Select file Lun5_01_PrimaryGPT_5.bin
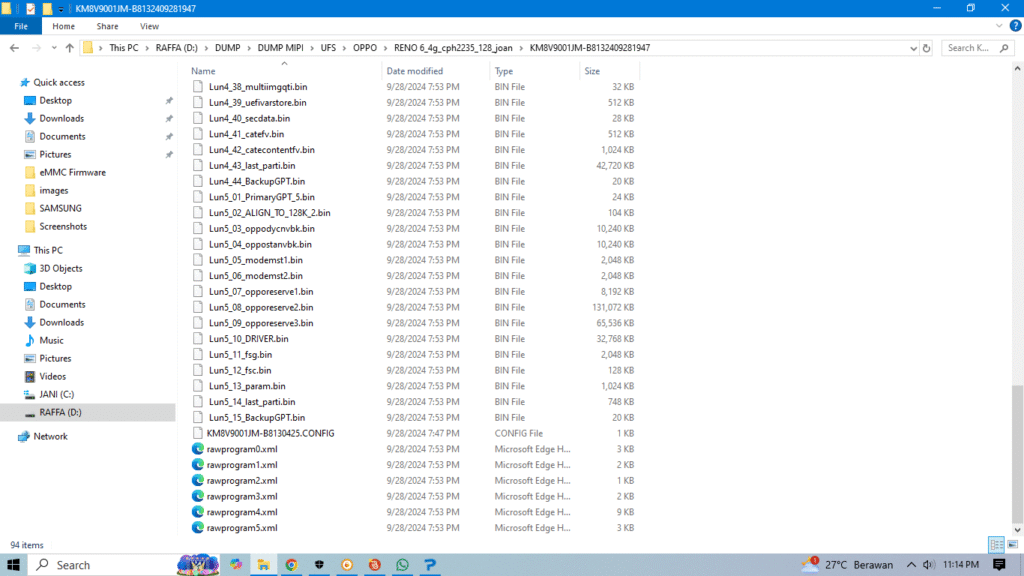1024x576 pixels. 261,197
